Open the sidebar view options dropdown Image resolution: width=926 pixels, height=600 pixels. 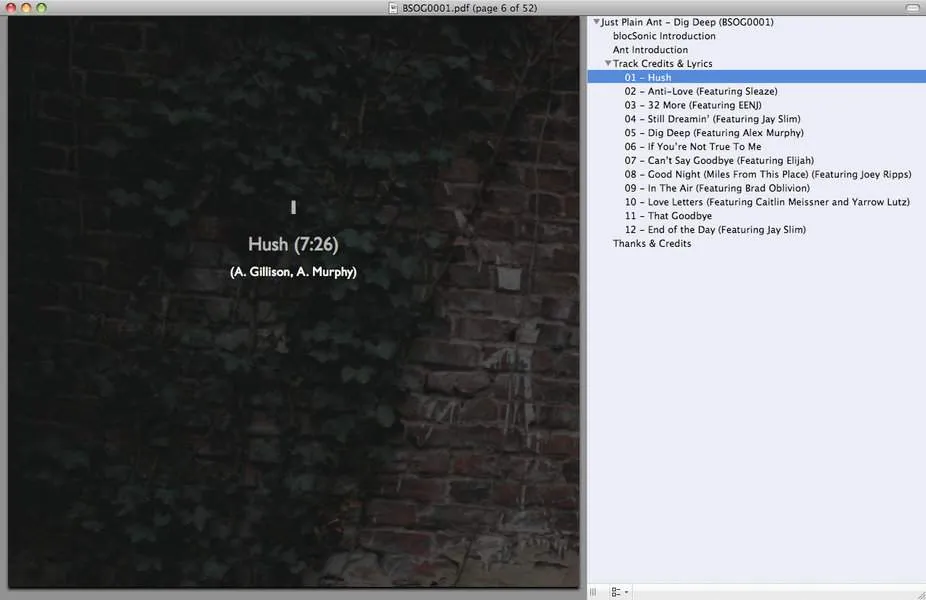tap(619, 592)
